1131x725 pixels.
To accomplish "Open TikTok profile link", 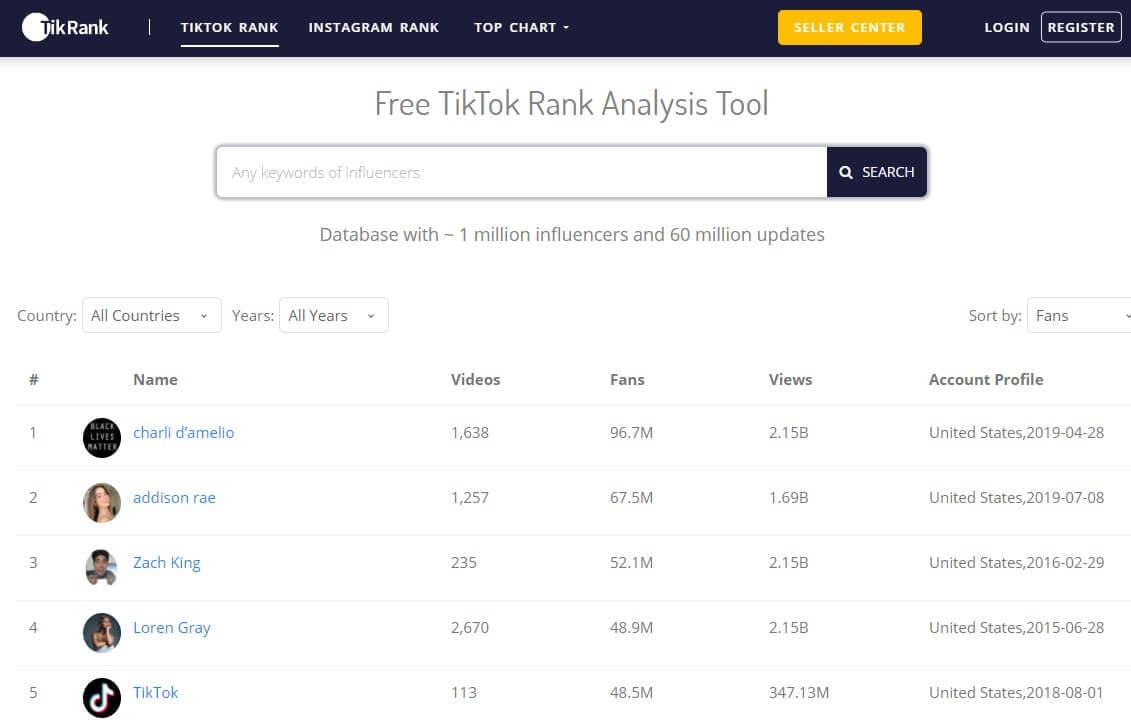I will [x=155, y=693].
